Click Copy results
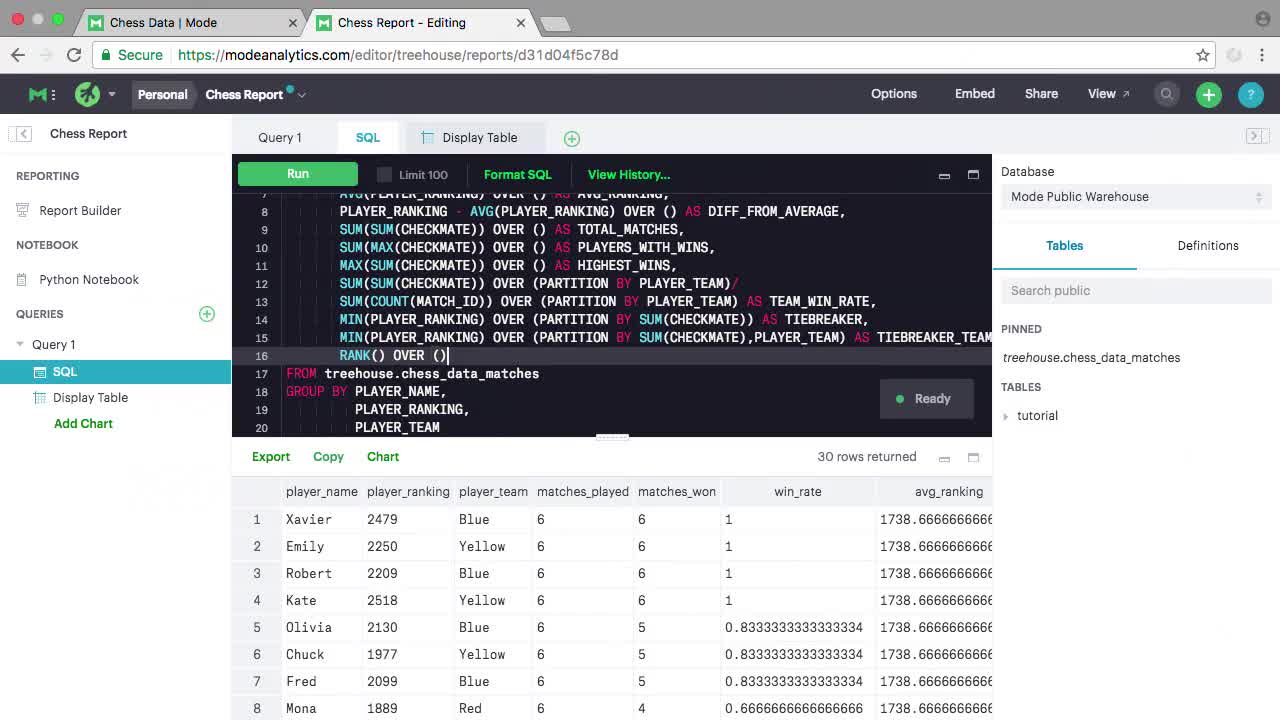Image resolution: width=1280 pixels, height=720 pixels. pos(328,457)
